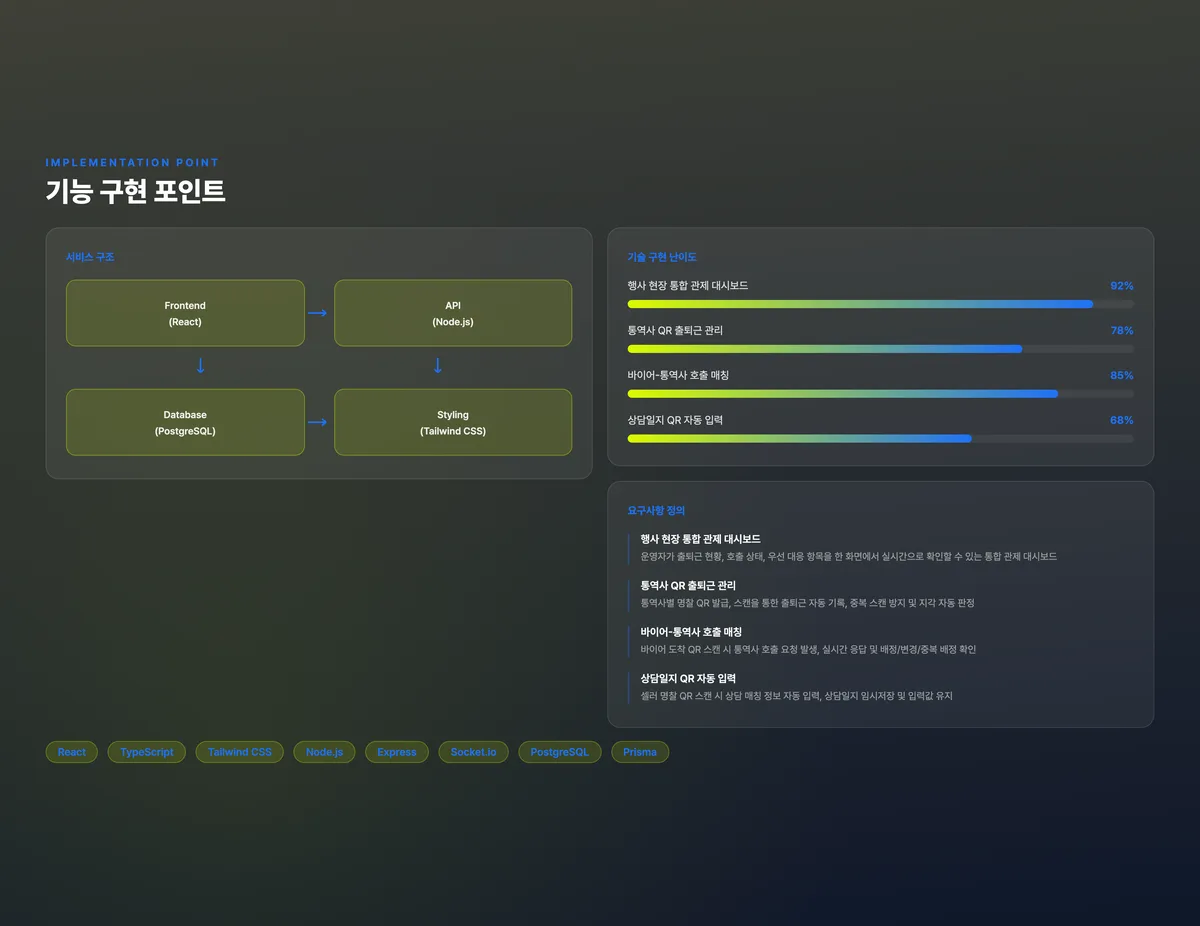Click the 85% progress bar for 바이어-통역사 호출 매칭
This screenshot has height=926, width=1200.
[881, 394]
